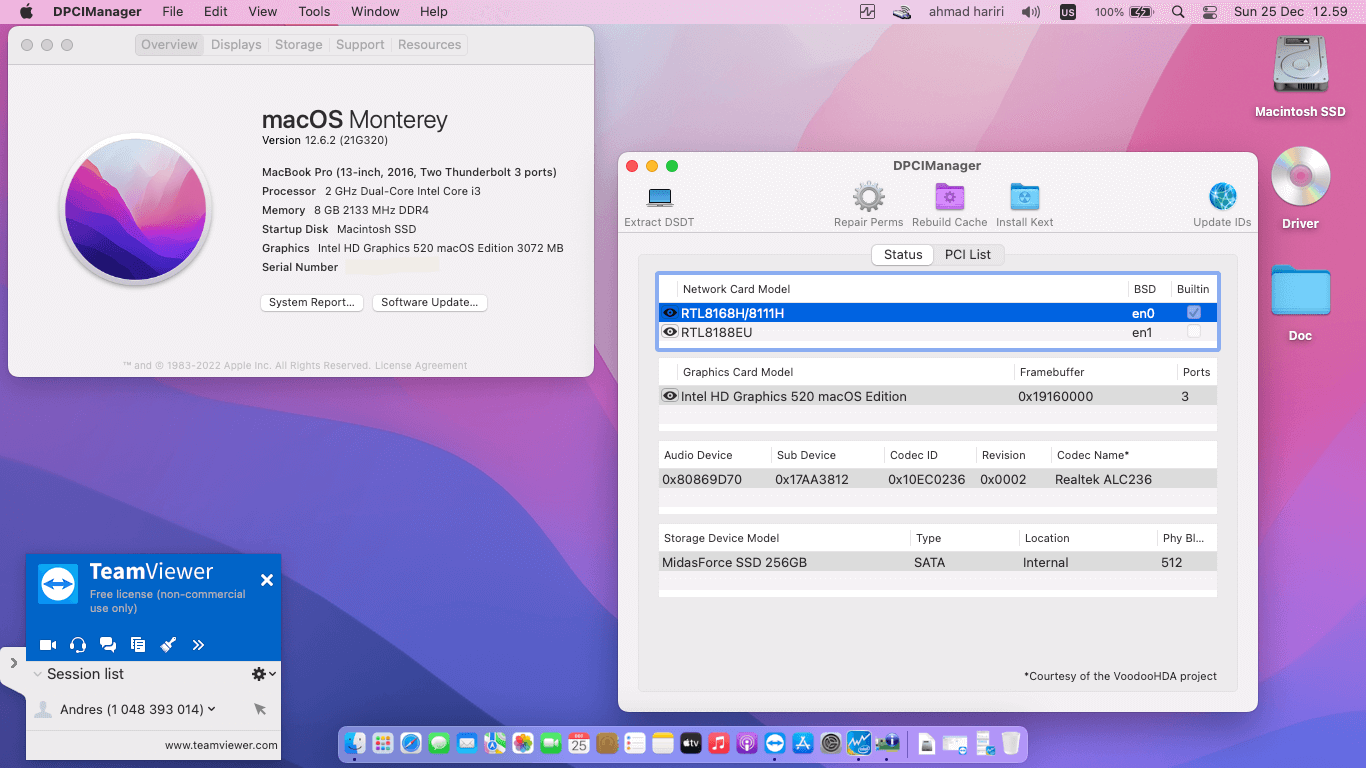Click TeamViewer double-arrow more icon
This screenshot has height=768, width=1366.
click(198, 645)
